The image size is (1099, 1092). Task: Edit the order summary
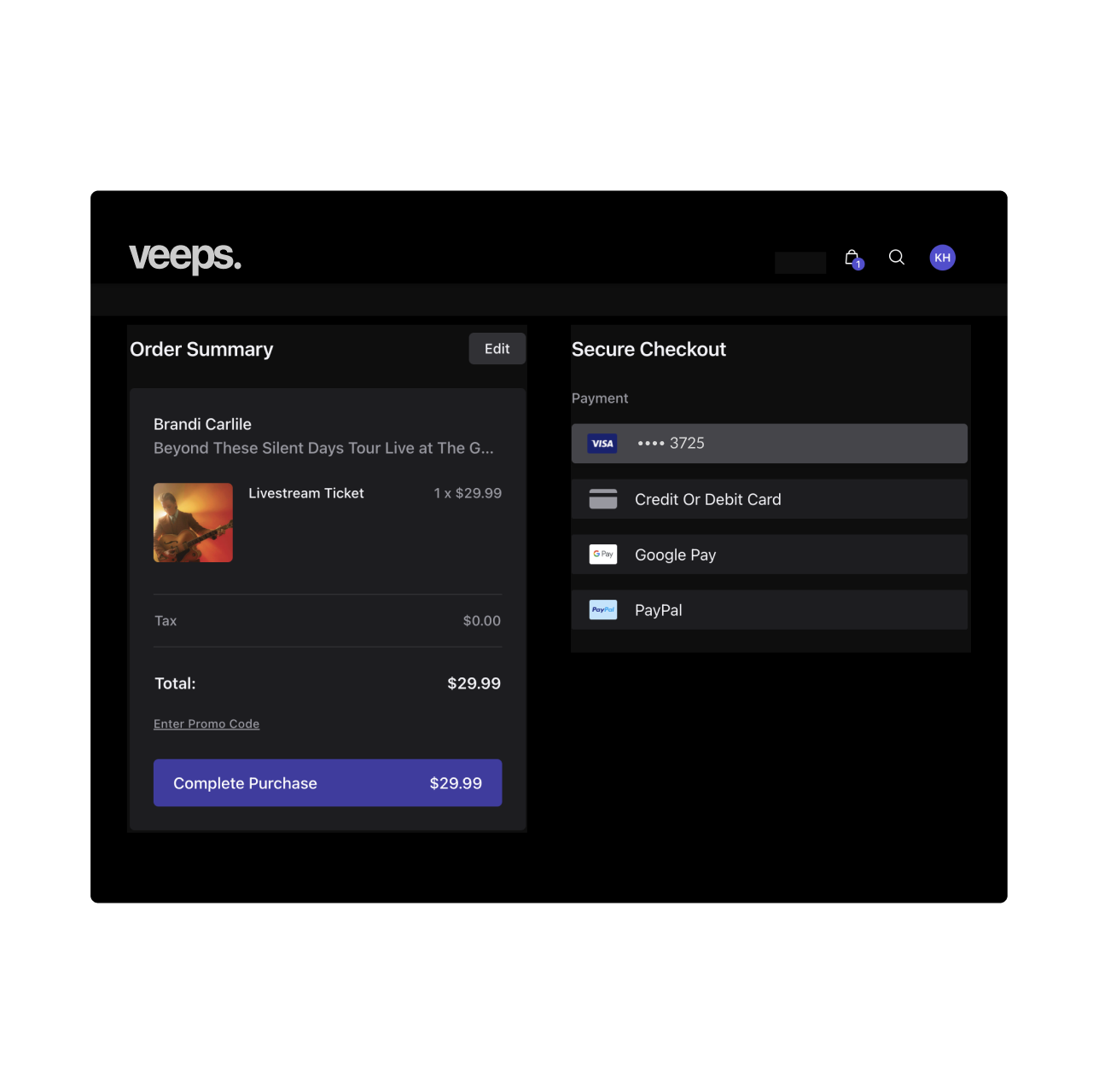click(497, 349)
